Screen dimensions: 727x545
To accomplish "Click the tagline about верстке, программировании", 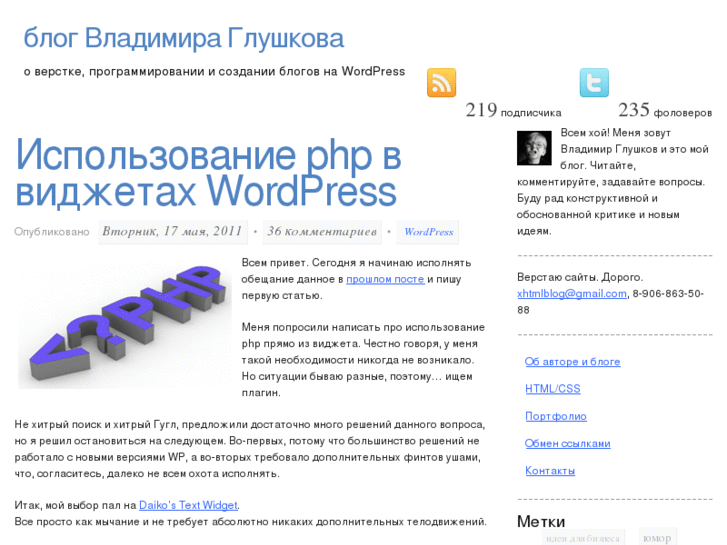I will [214, 71].
